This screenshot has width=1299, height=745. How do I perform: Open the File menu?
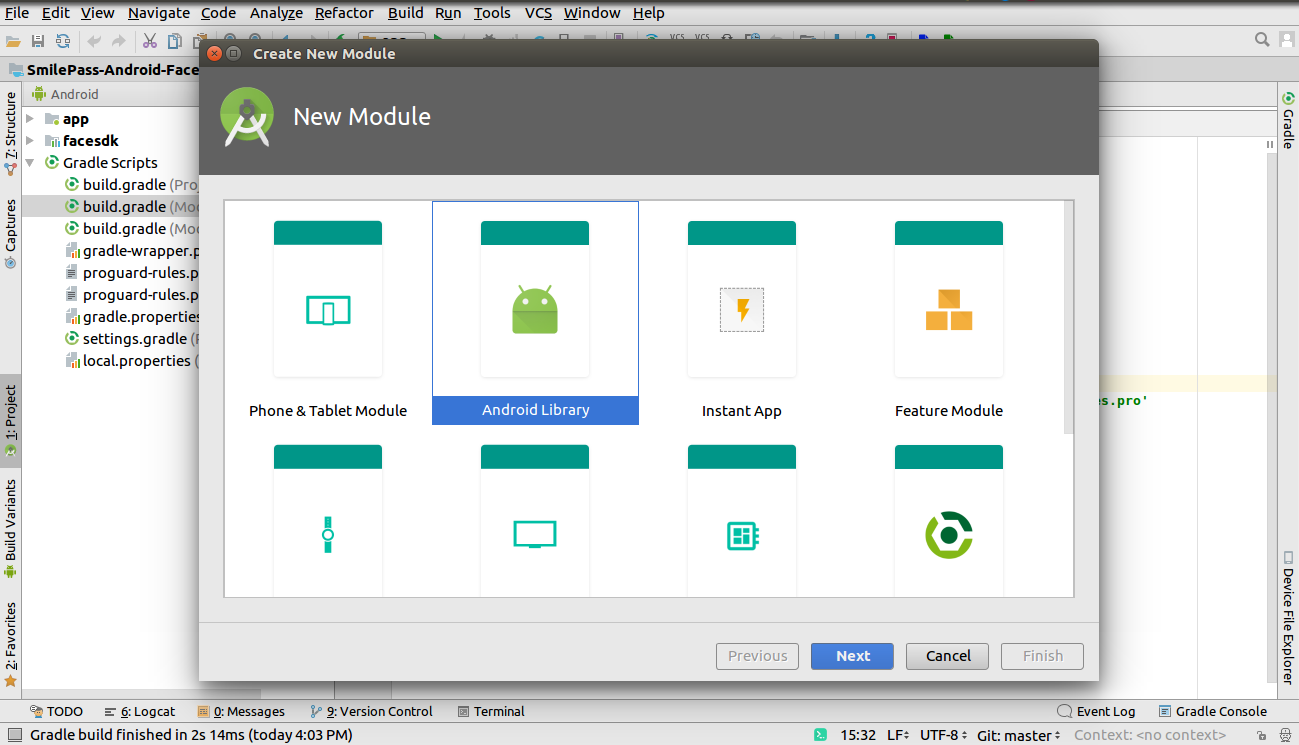point(17,13)
